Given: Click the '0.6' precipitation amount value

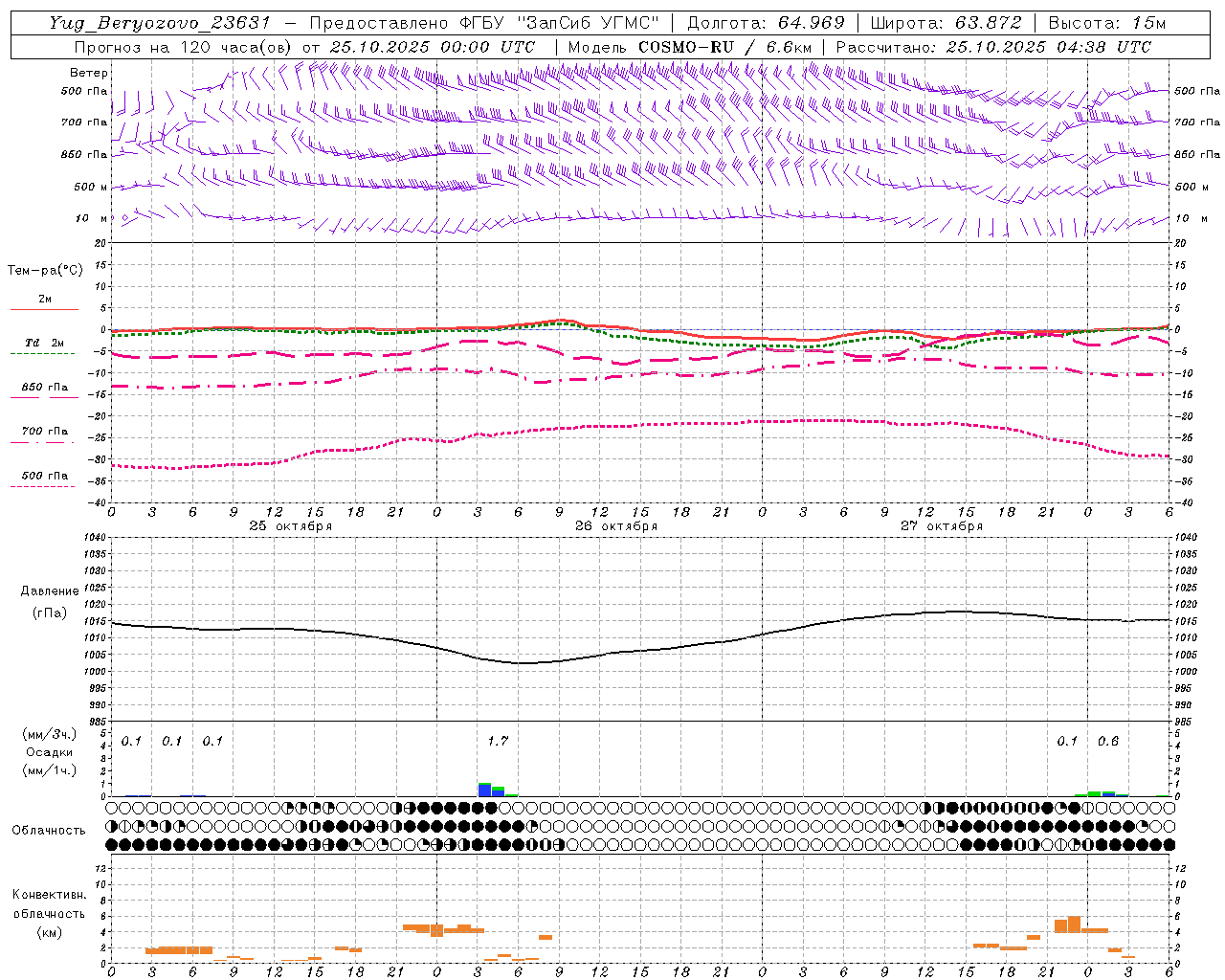Looking at the screenshot, I should point(1108,742).
